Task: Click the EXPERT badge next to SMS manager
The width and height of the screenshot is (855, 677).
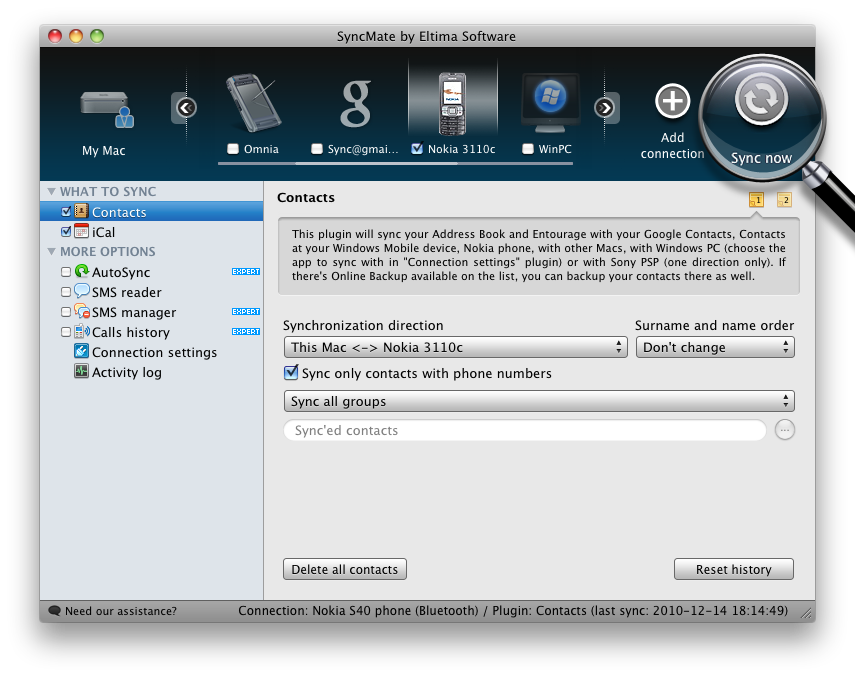Action: tap(246, 312)
